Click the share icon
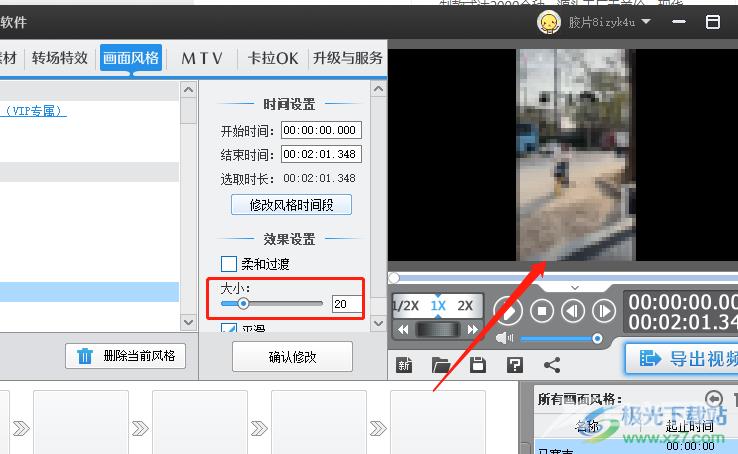 click(x=552, y=365)
